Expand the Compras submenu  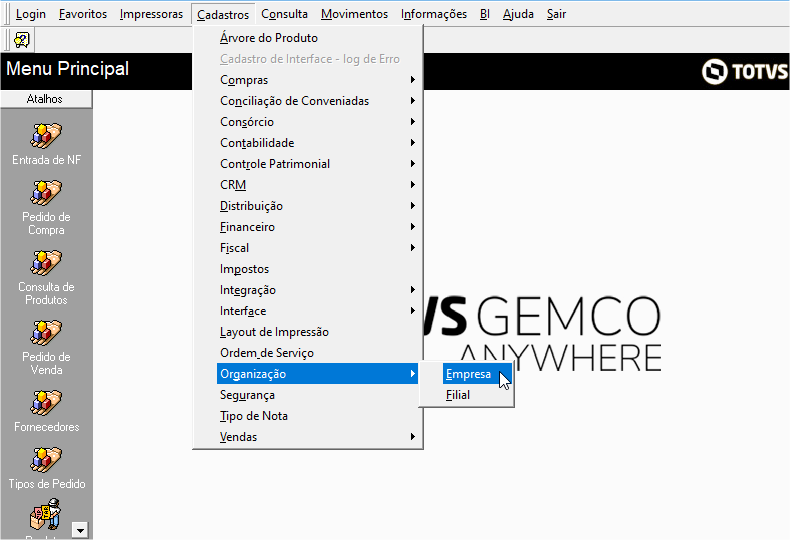point(318,80)
